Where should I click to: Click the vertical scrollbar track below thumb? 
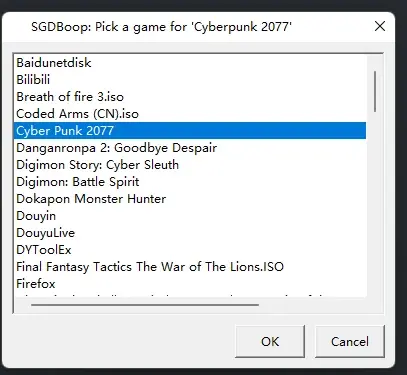click(375, 203)
